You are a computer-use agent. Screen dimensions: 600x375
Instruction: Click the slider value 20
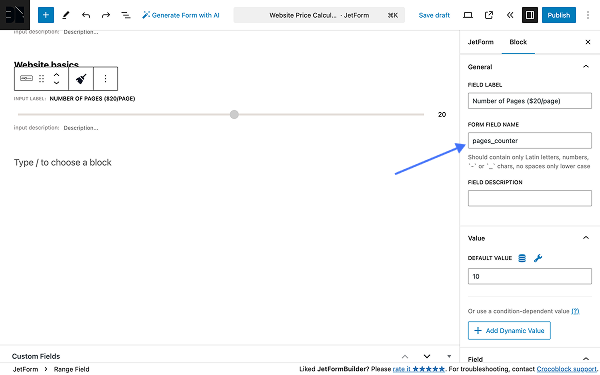(442, 114)
